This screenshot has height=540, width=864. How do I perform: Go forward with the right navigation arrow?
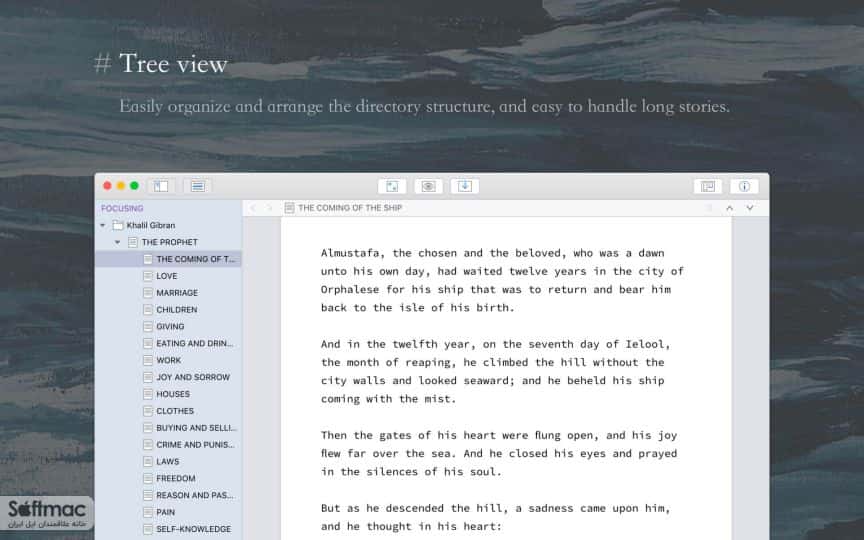pyautogui.click(x=269, y=208)
